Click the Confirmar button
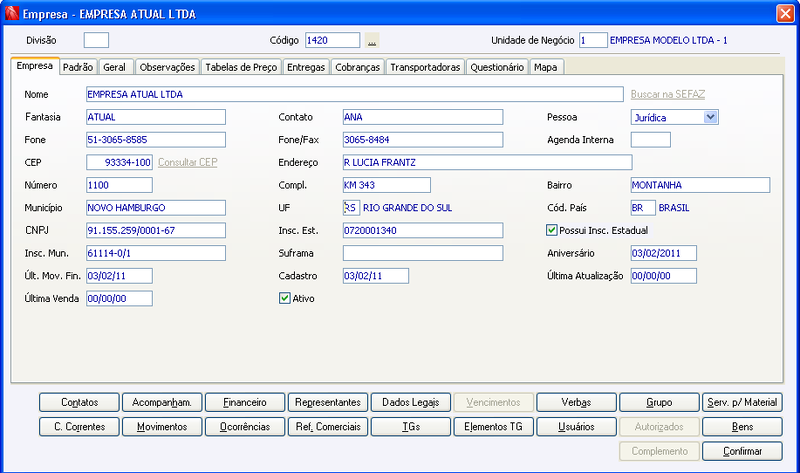Screen dimensions: 800x473 pos(742,451)
